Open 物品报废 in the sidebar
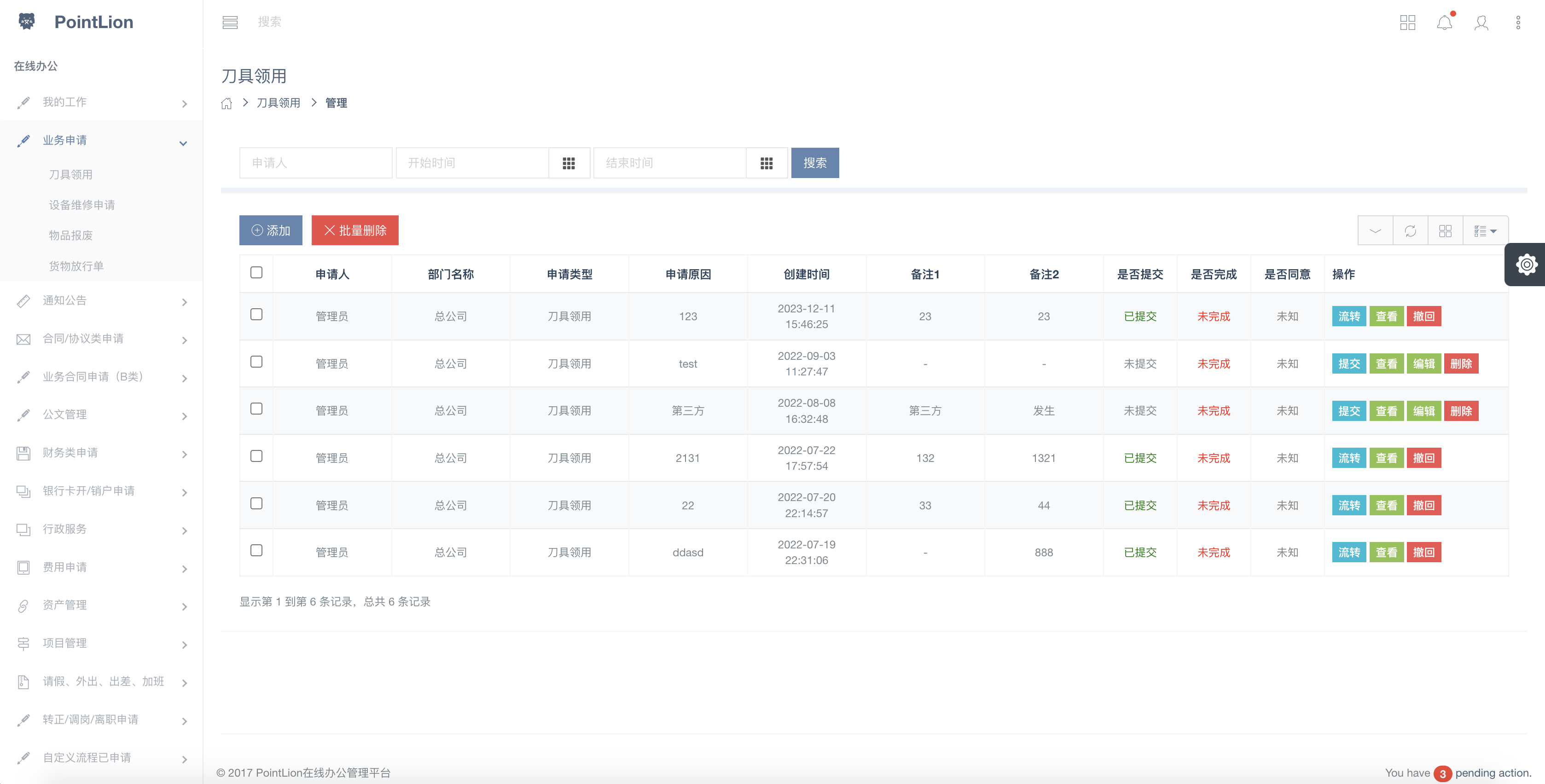This screenshot has width=1545, height=784. tap(71, 236)
